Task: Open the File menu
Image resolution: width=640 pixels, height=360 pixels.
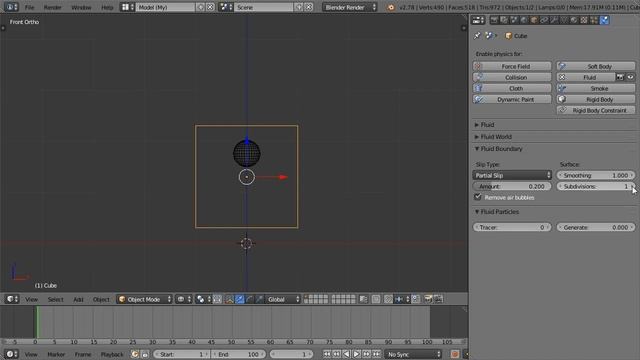Action: click(x=29, y=7)
